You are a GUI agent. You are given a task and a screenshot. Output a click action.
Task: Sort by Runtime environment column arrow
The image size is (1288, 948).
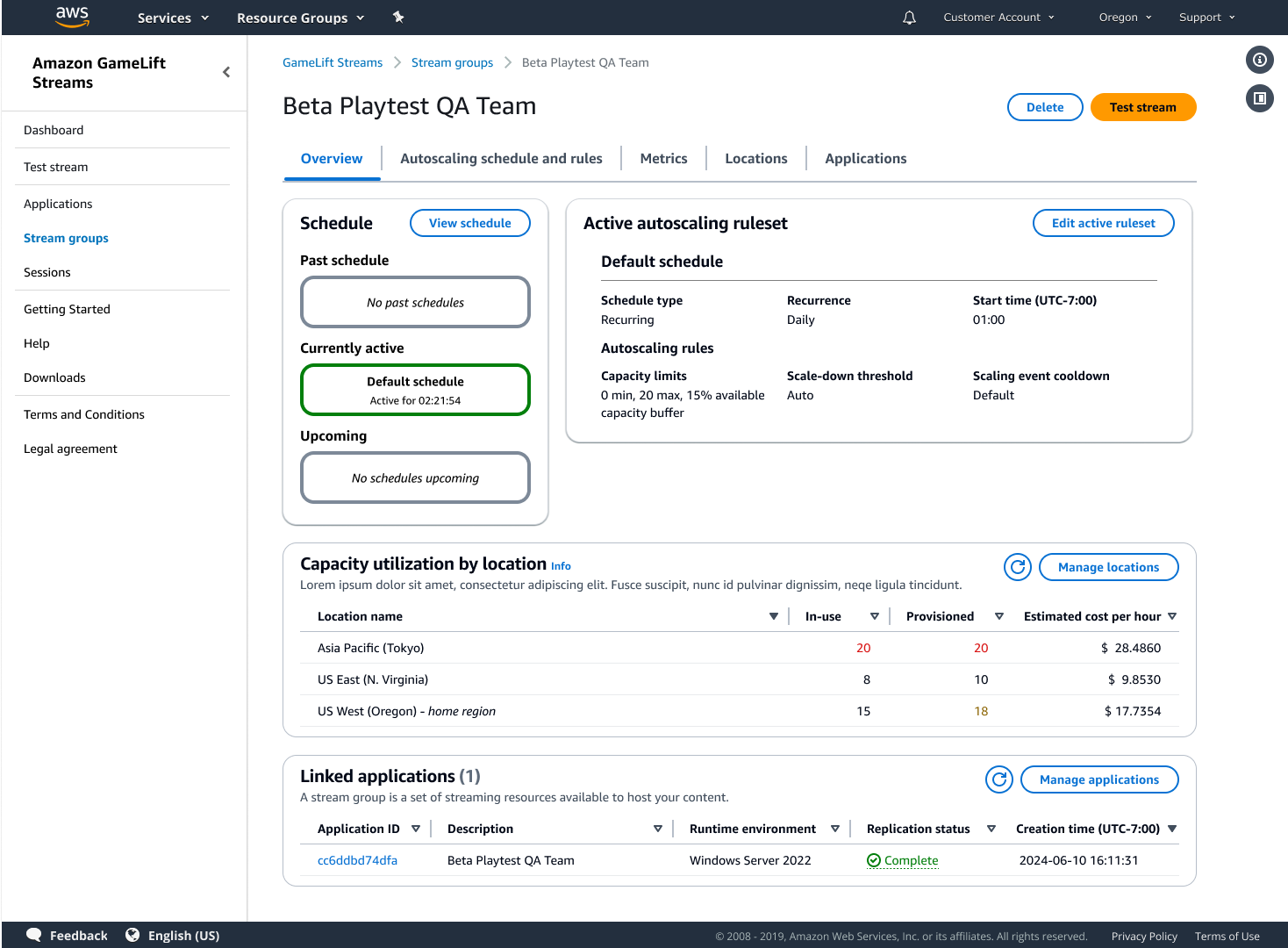pos(835,829)
